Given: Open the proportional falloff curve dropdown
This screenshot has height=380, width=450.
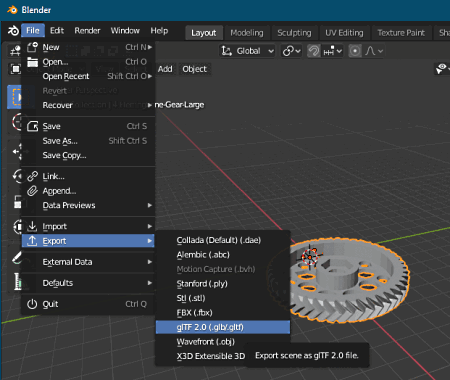Looking at the screenshot, I should pyautogui.click(x=374, y=51).
